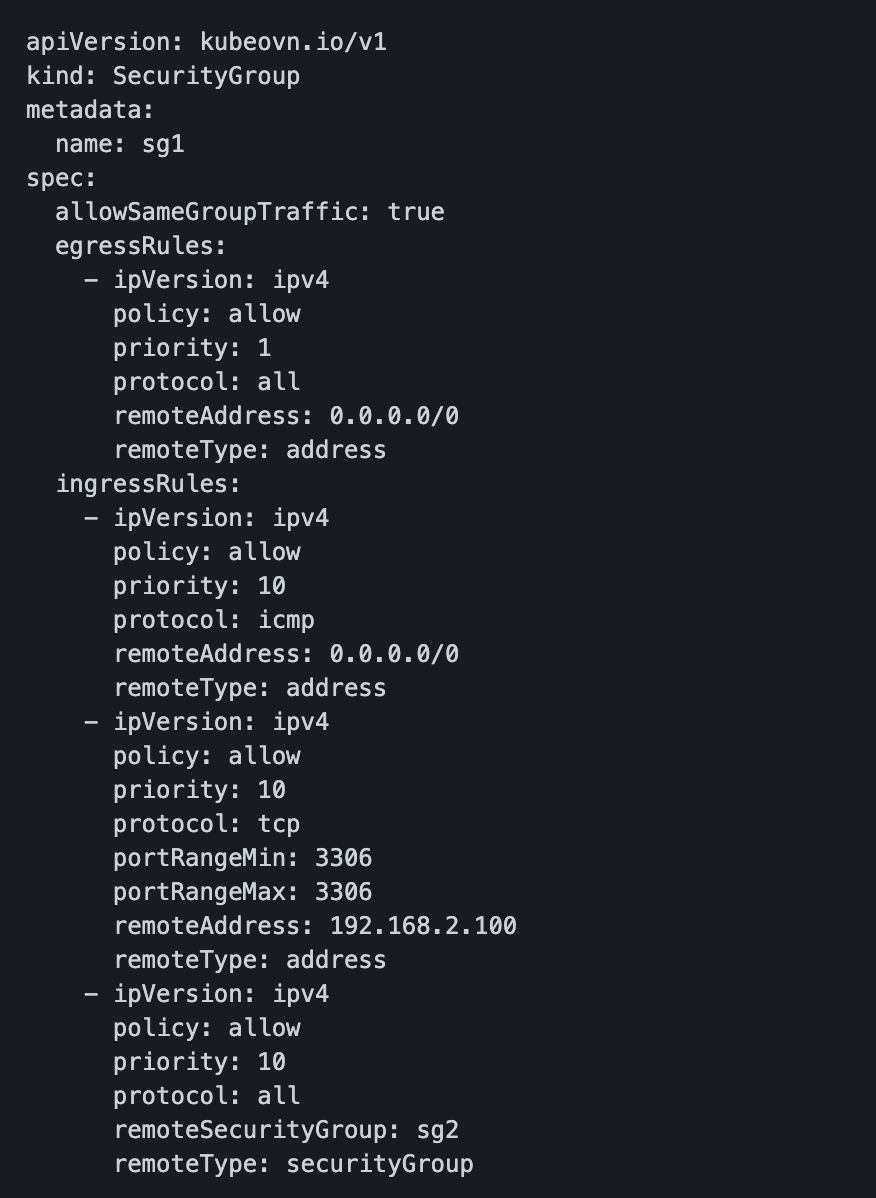Image resolution: width=876 pixels, height=1198 pixels.
Task: Click the IP address 192.168.2.100
Action: pos(423,926)
